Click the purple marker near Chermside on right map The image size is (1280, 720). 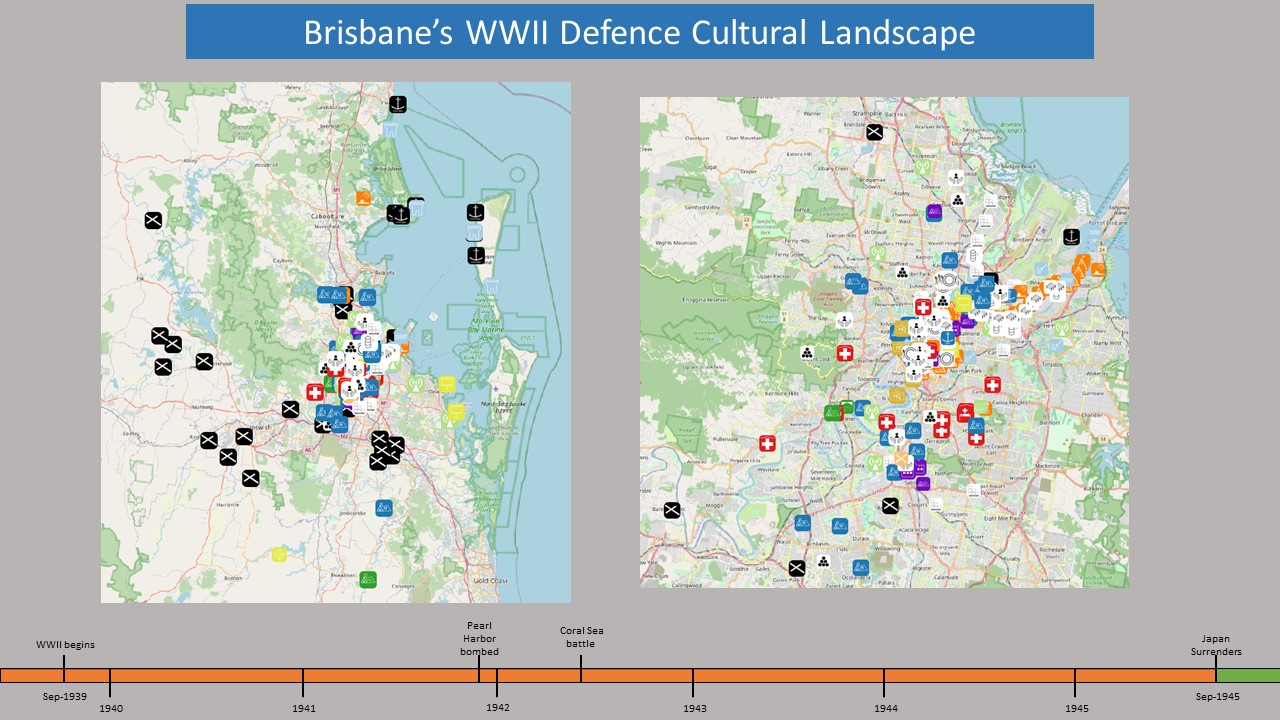[934, 212]
